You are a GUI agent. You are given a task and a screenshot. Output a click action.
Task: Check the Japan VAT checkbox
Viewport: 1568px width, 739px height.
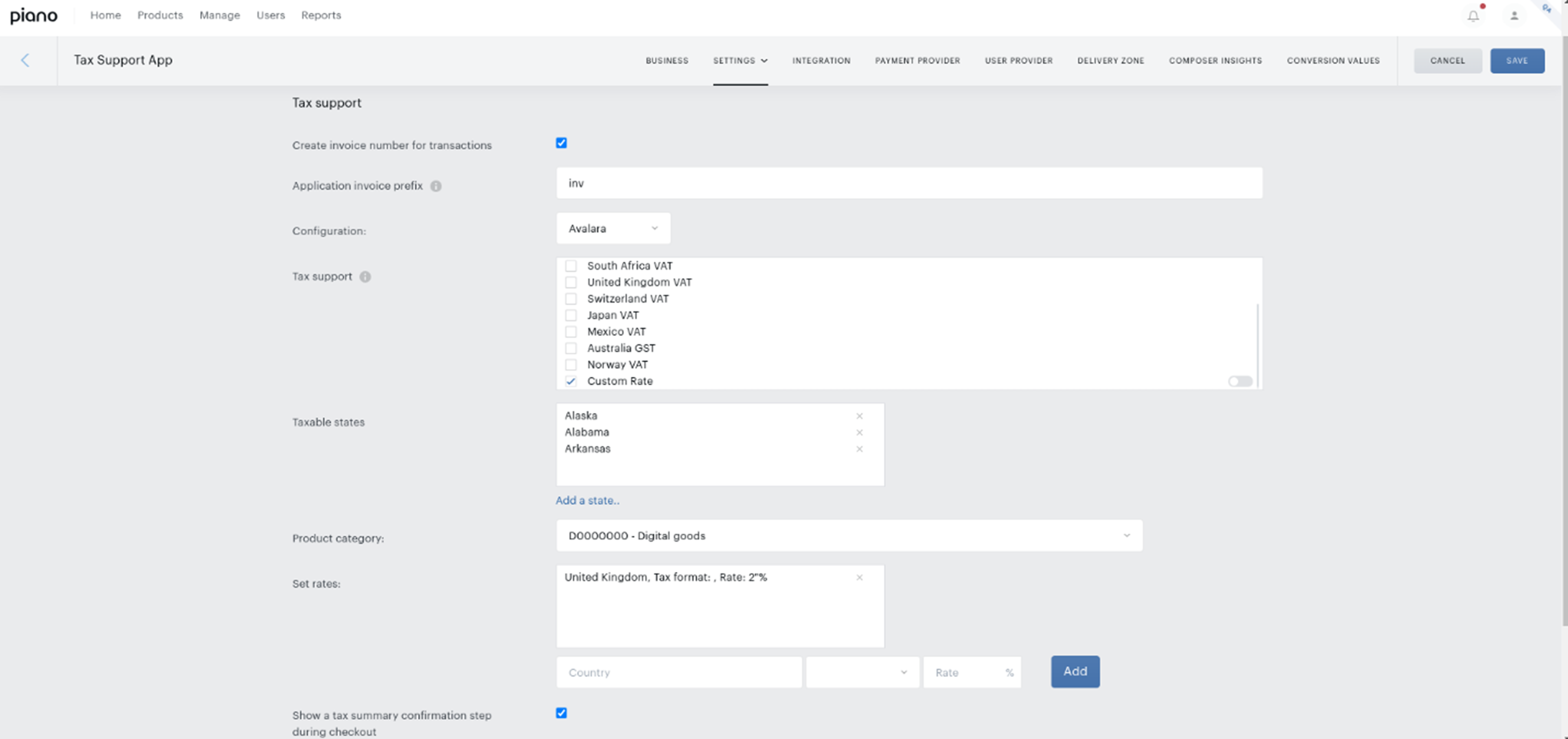(571, 315)
